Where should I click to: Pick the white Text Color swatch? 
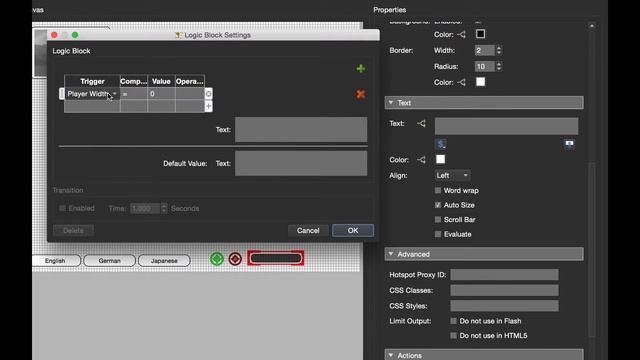pos(440,159)
